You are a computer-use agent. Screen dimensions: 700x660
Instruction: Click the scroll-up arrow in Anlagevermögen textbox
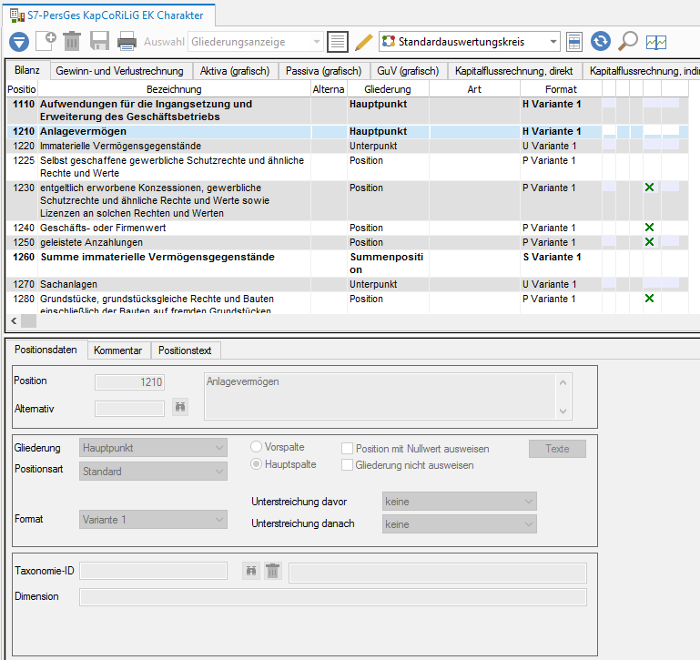563,382
